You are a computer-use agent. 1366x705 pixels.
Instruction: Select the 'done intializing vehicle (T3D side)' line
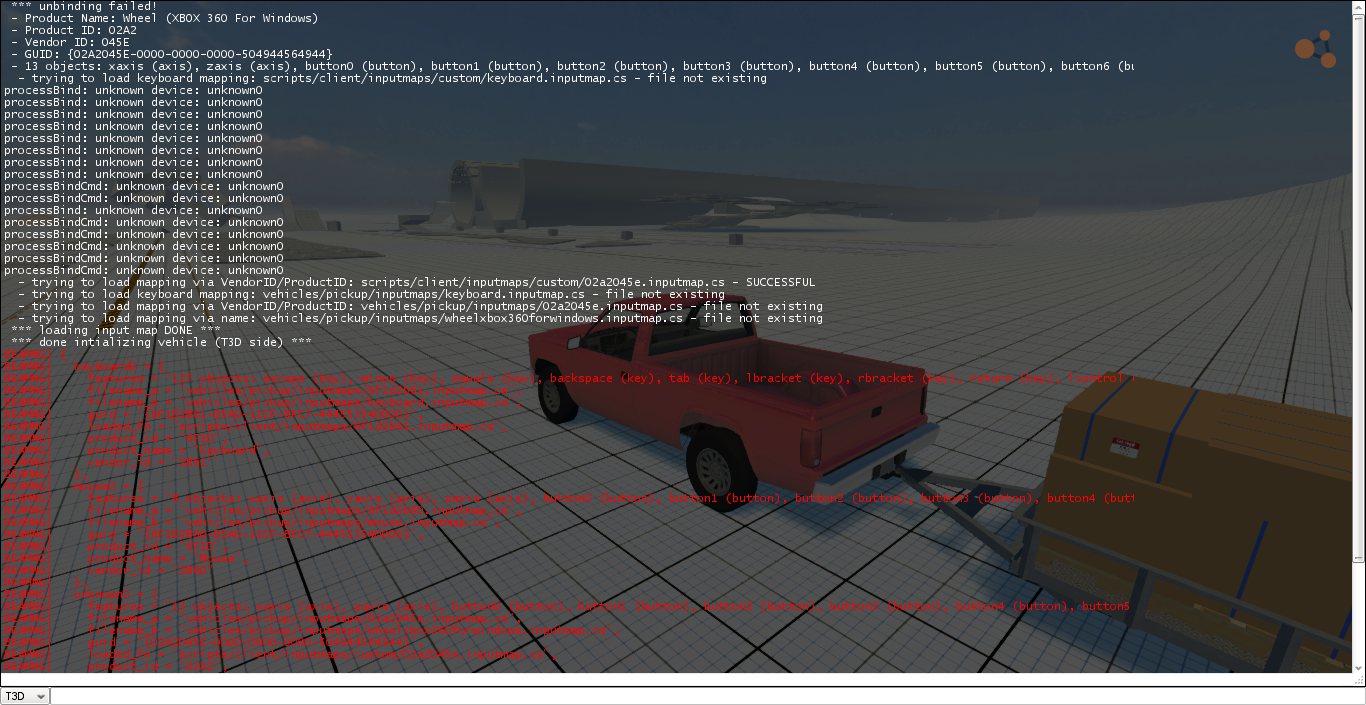(161, 342)
